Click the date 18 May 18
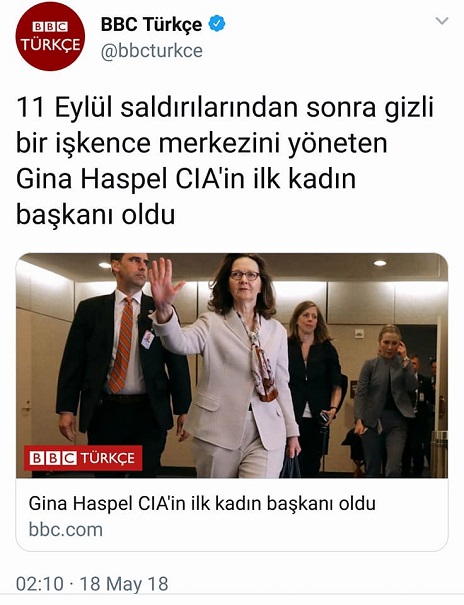 click(x=124, y=584)
